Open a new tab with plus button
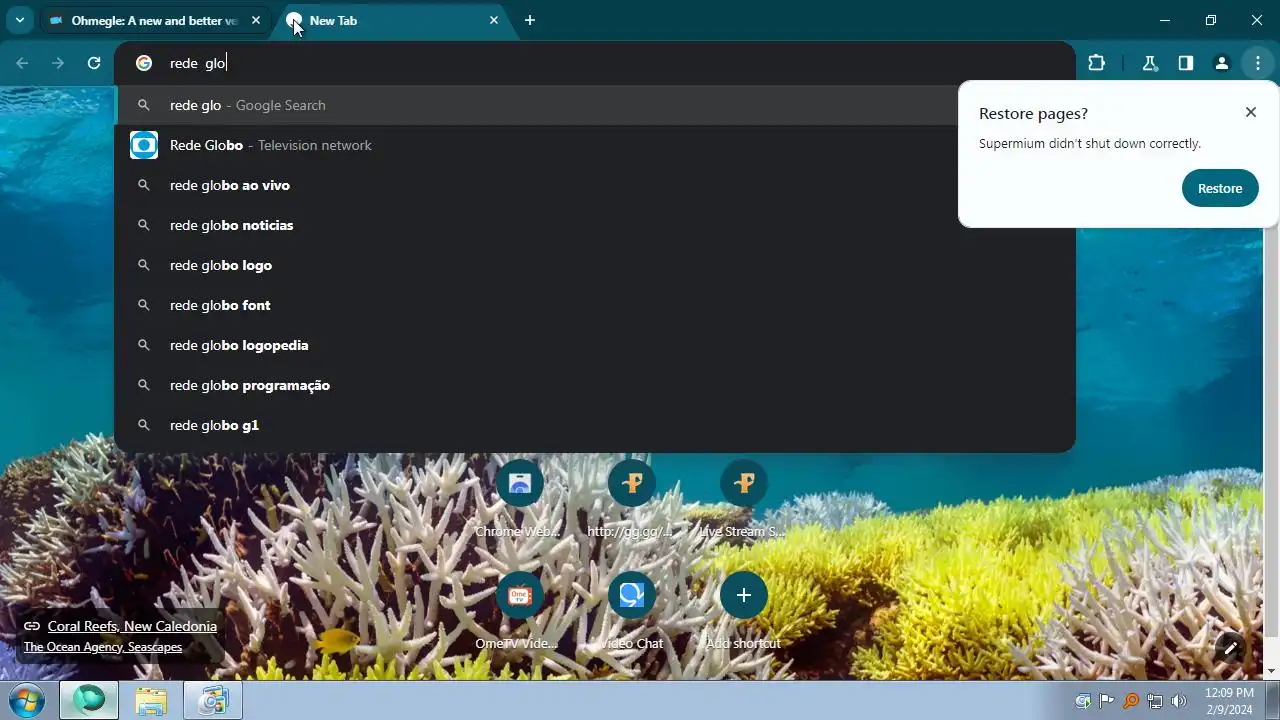 [530, 20]
